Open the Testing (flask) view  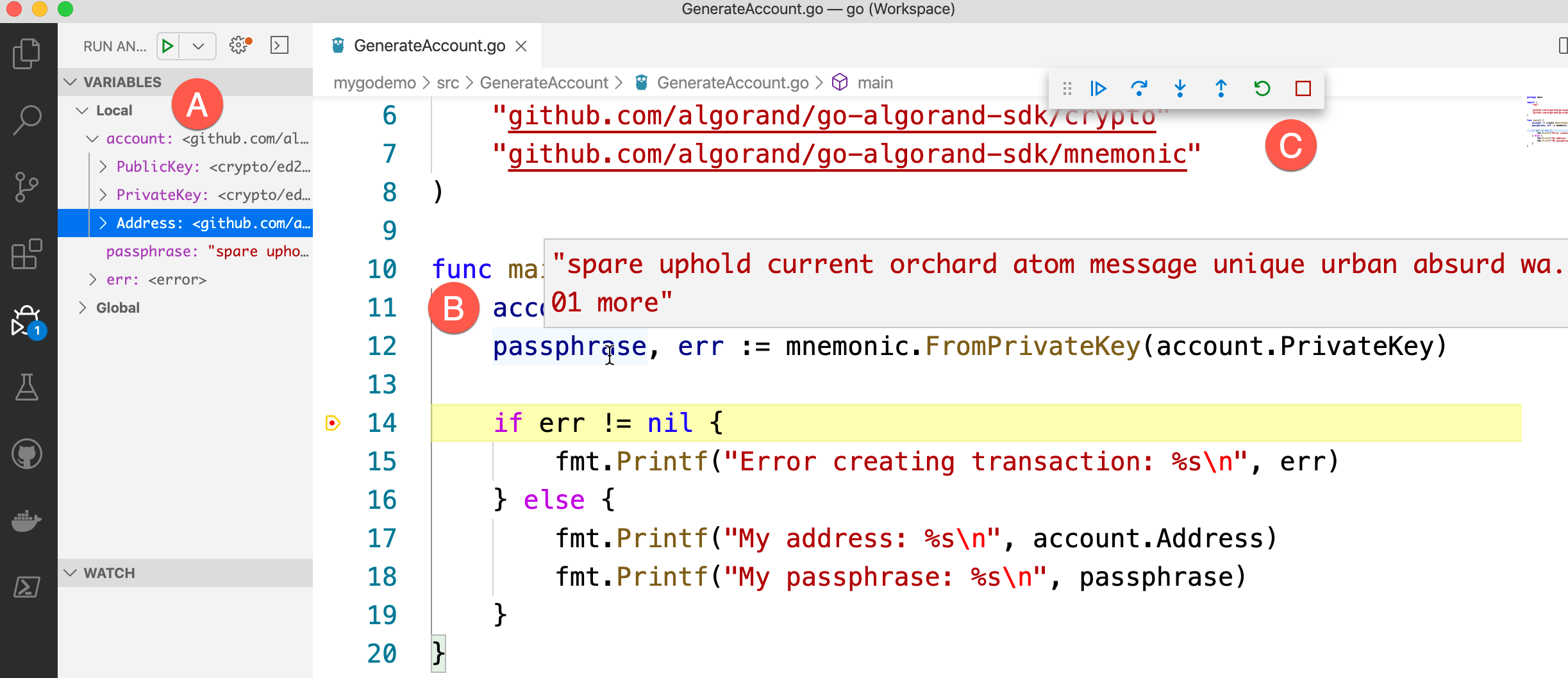[x=27, y=388]
